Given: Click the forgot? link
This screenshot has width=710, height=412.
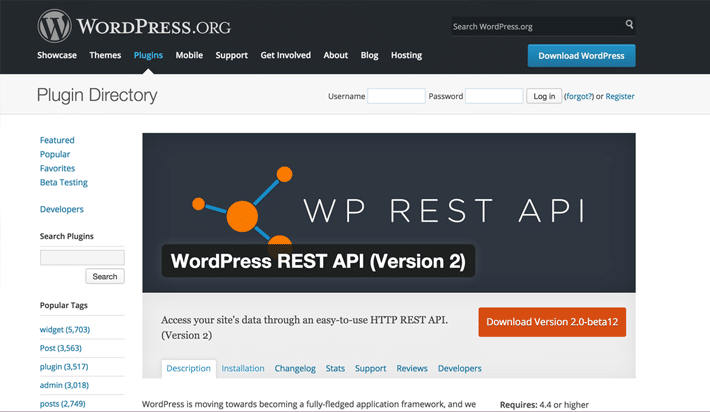Looking at the screenshot, I should [579, 96].
